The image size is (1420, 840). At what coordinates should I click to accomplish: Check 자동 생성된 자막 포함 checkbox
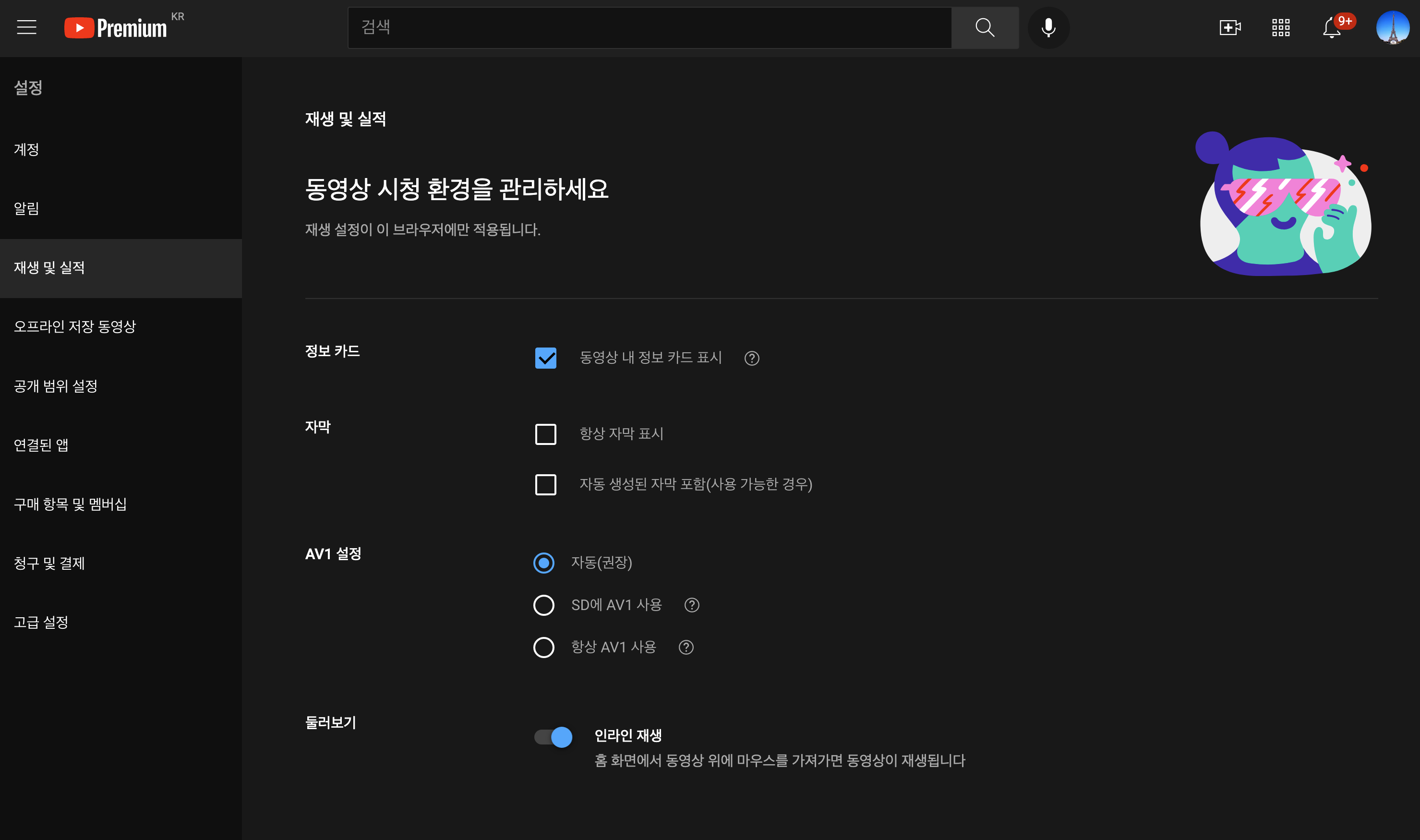(546, 484)
